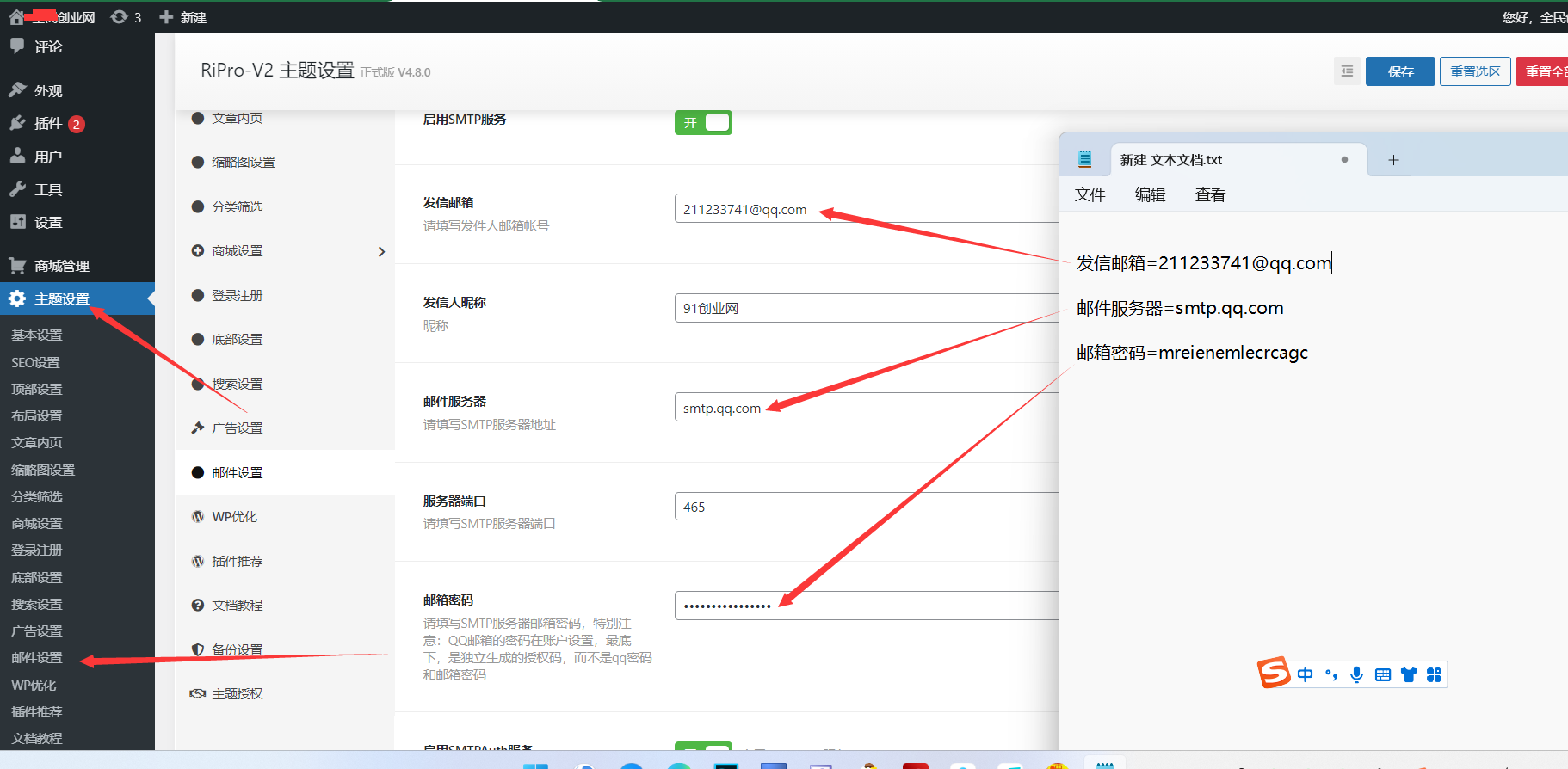Open 商城设置 in theme settings panel
This screenshot has width=1568, height=769.
(x=237, y=250)
